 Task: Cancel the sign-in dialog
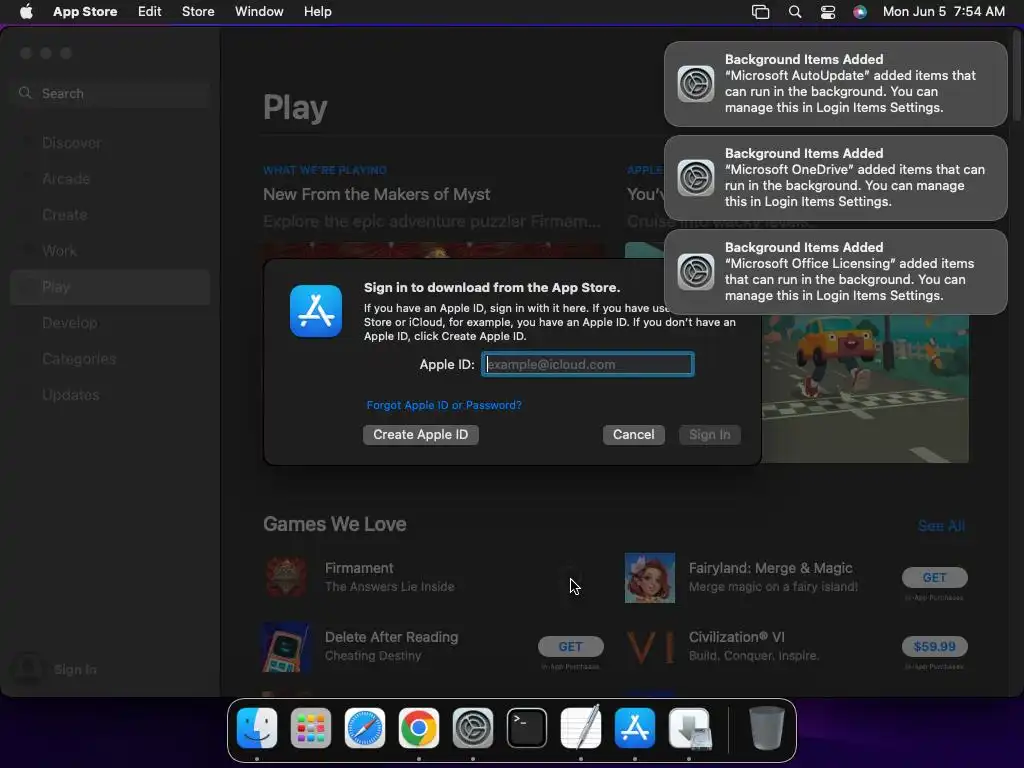tap(633, 435)
